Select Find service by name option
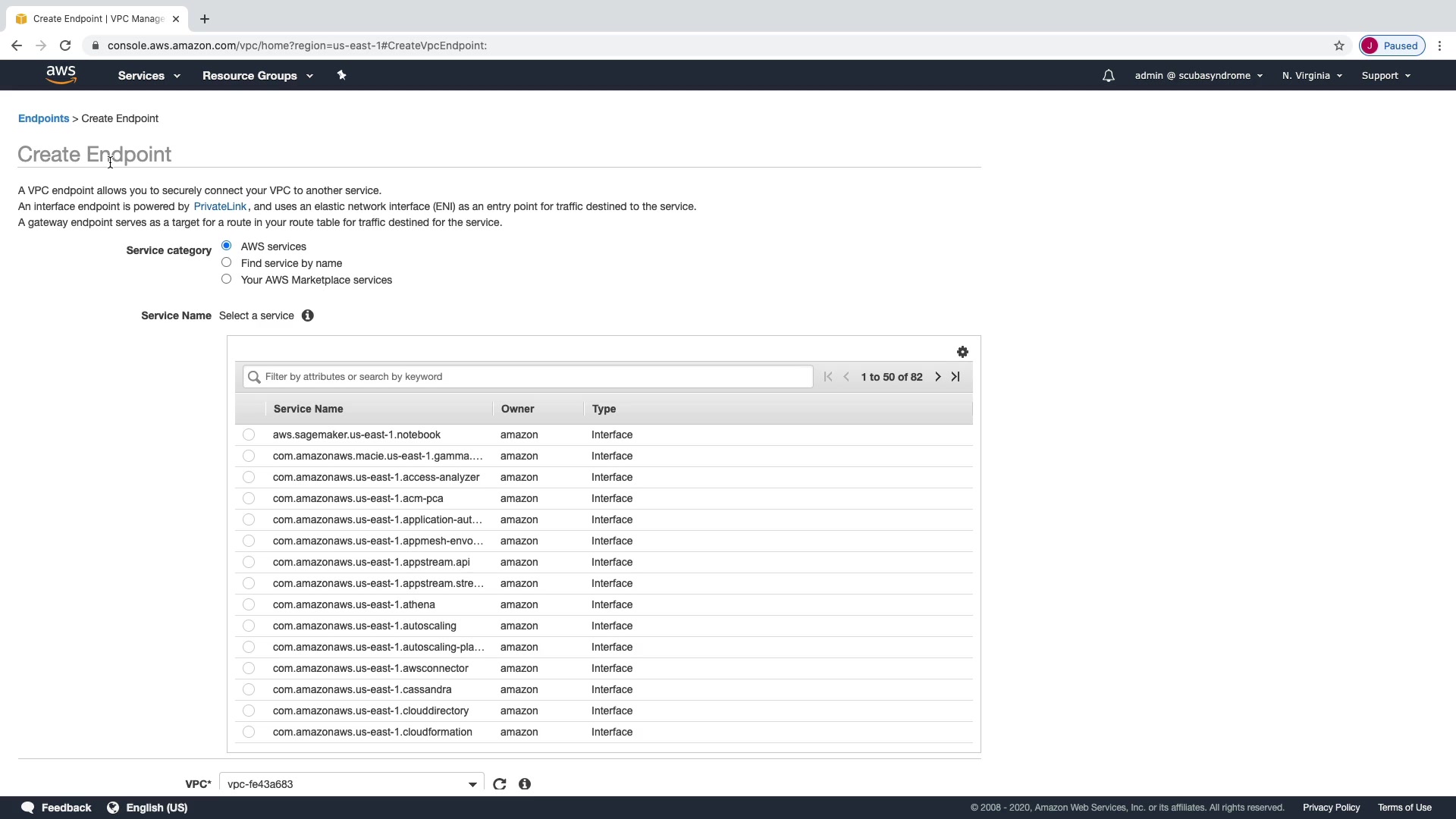The width and height of the screenshot is (1456, 819). pos(226,262)
